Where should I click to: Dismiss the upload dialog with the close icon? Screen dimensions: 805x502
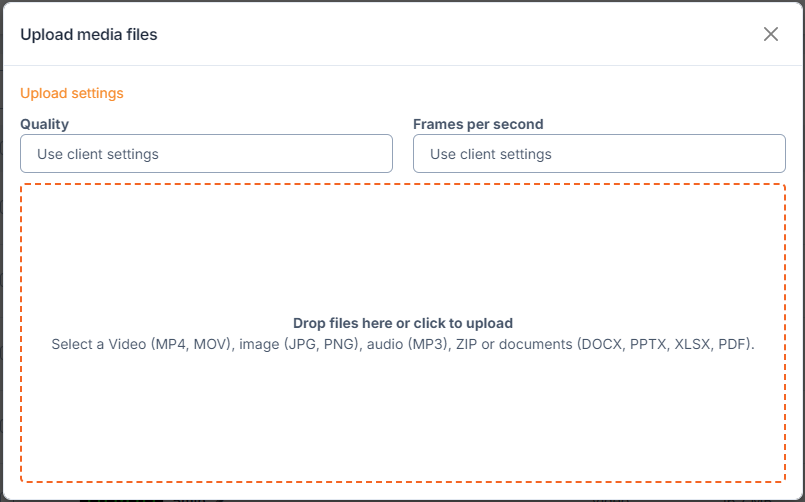coord(771,34)
